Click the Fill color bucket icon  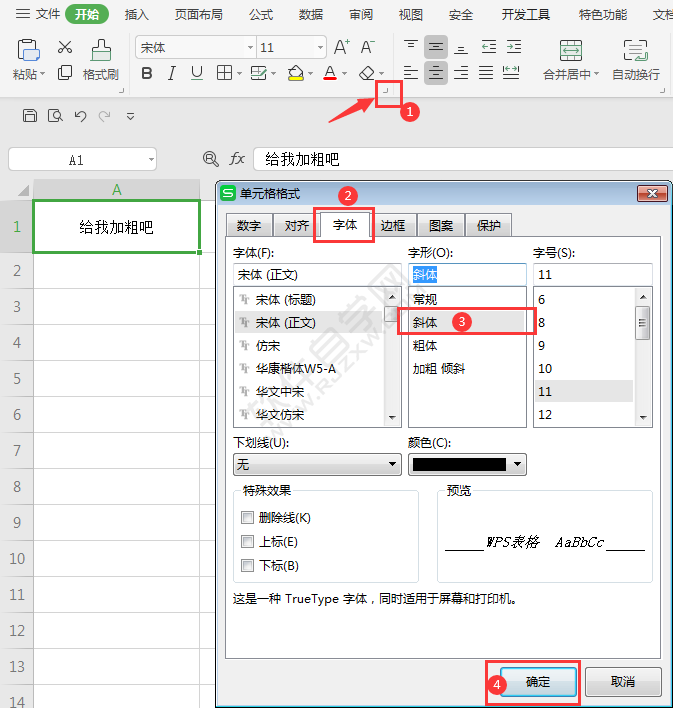pos(296,73)
